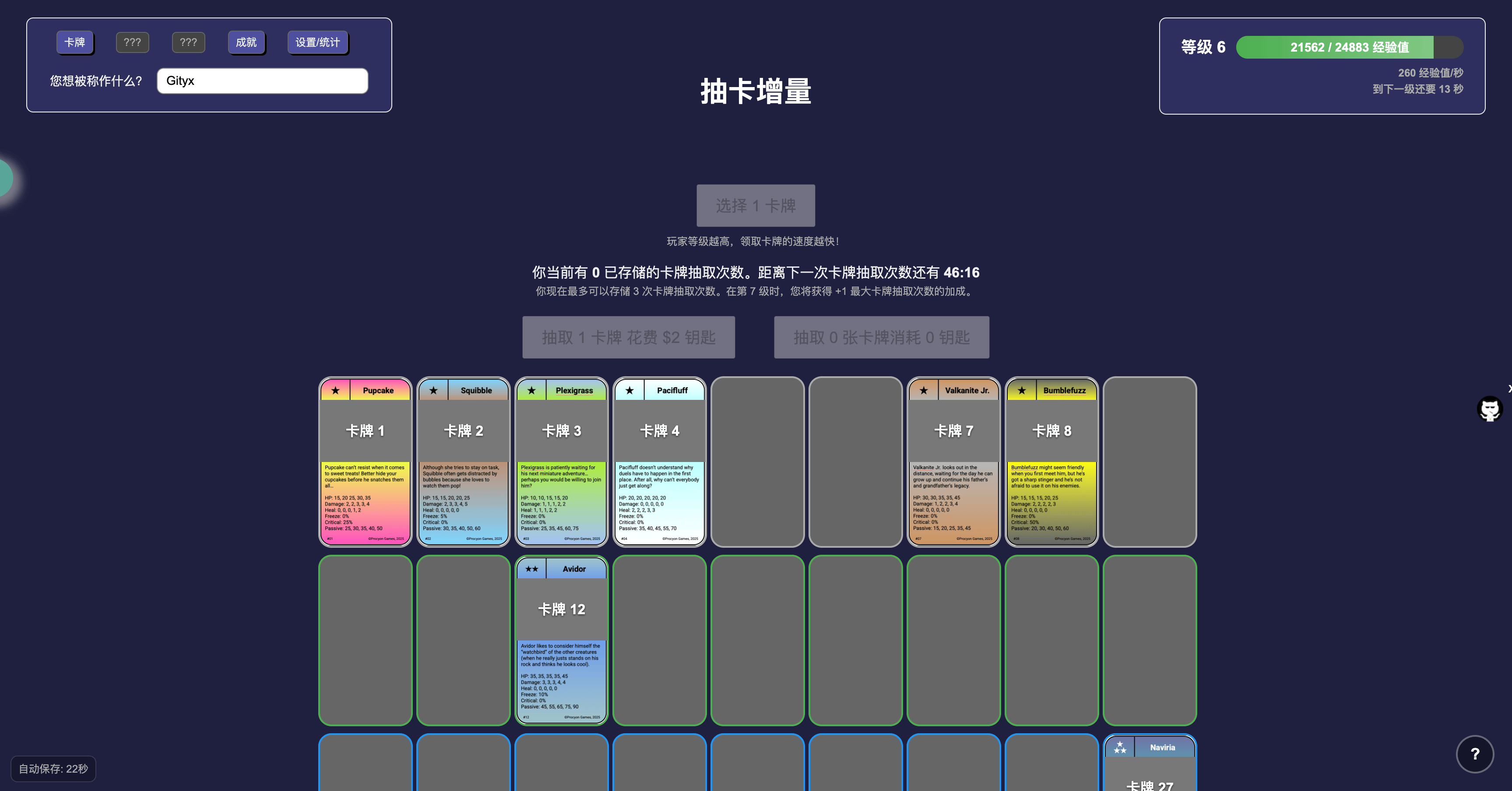Click the cat avatar icon on right edge
Viewport: 1512px width, 791px height.
coord(1489,409)
